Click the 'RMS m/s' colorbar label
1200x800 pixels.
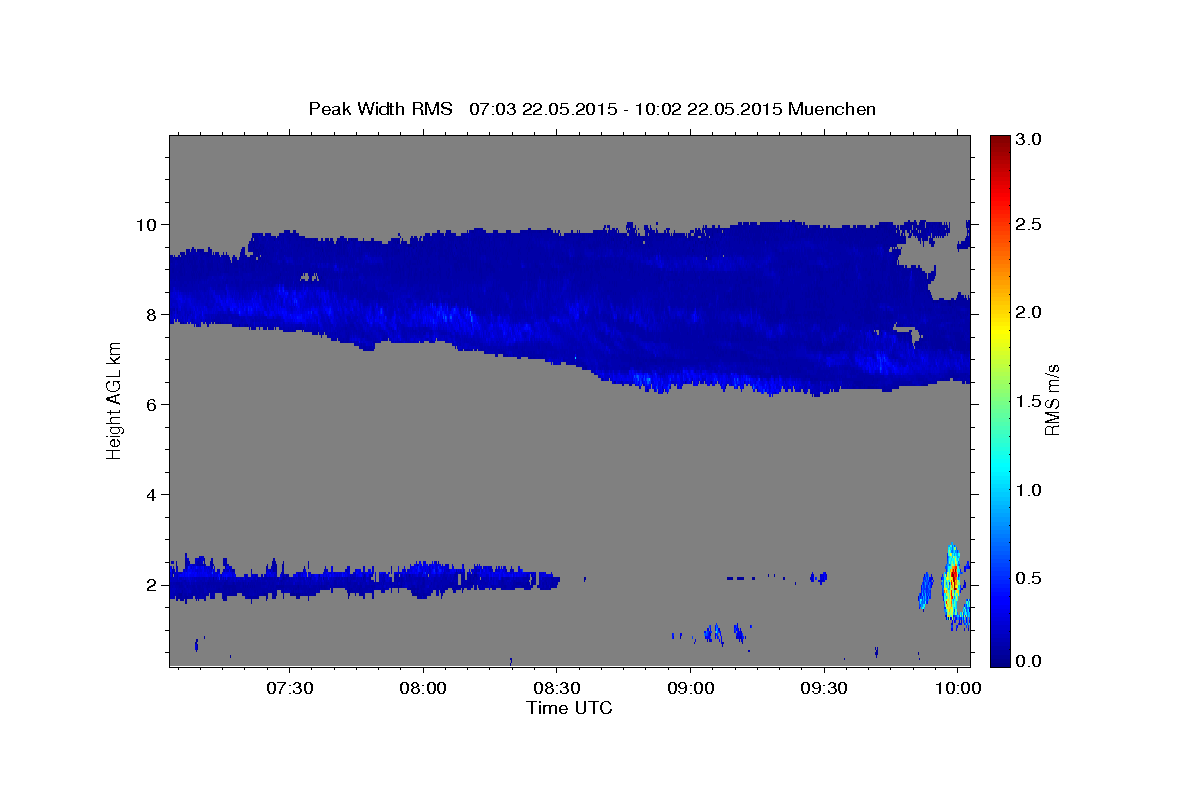pos(1052,400)
